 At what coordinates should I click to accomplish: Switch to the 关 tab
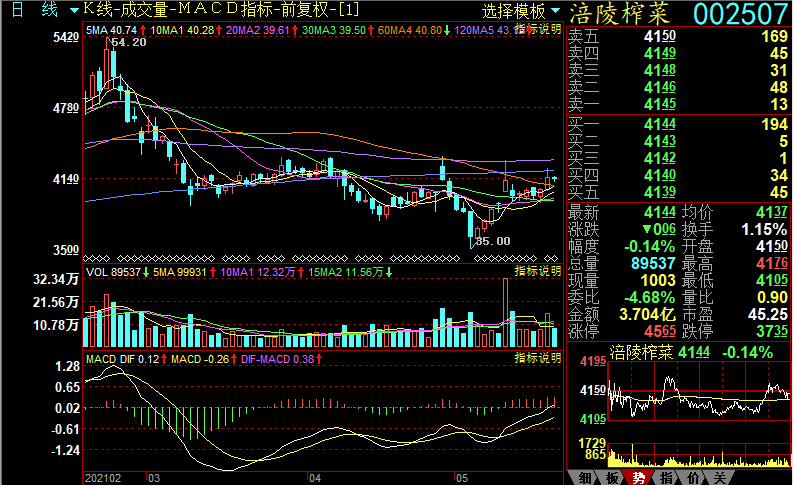pyautogui.click(x=720, y=477)
